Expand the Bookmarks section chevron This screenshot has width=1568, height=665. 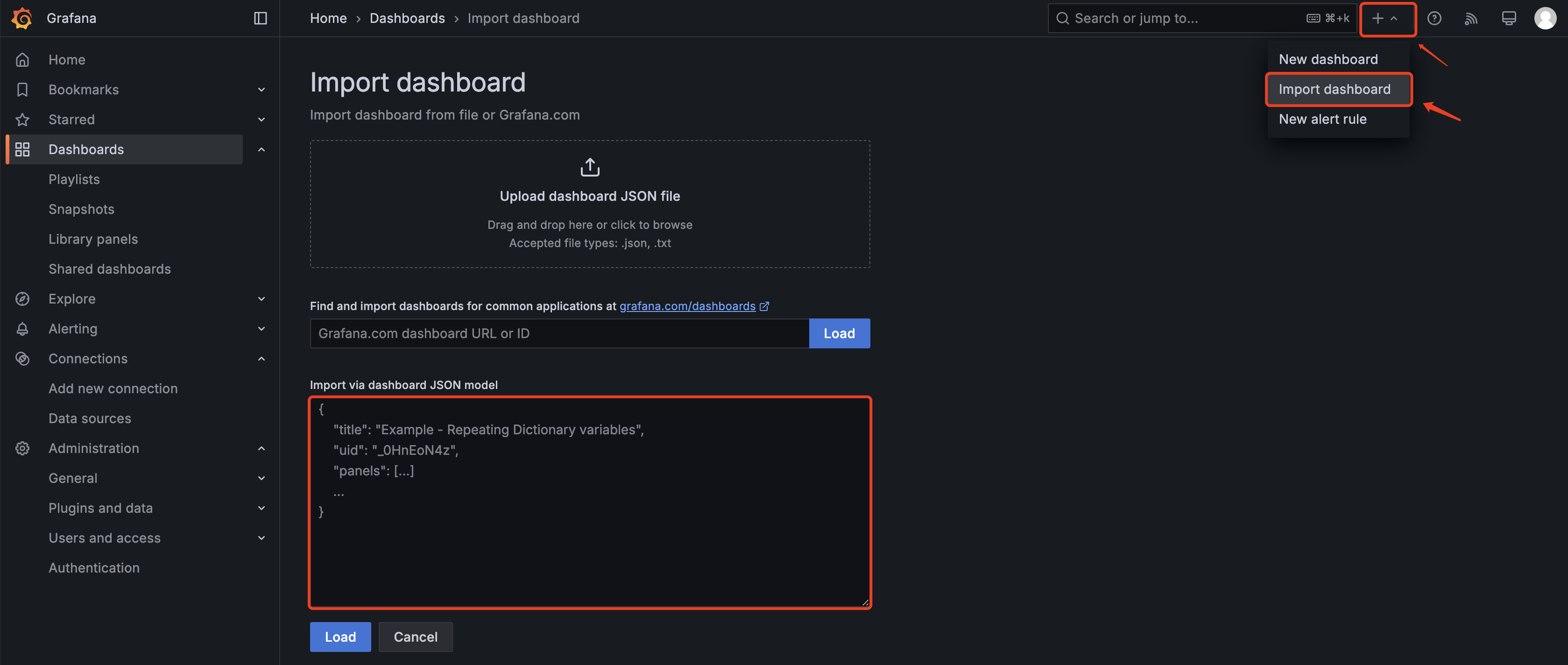[262, 90]
